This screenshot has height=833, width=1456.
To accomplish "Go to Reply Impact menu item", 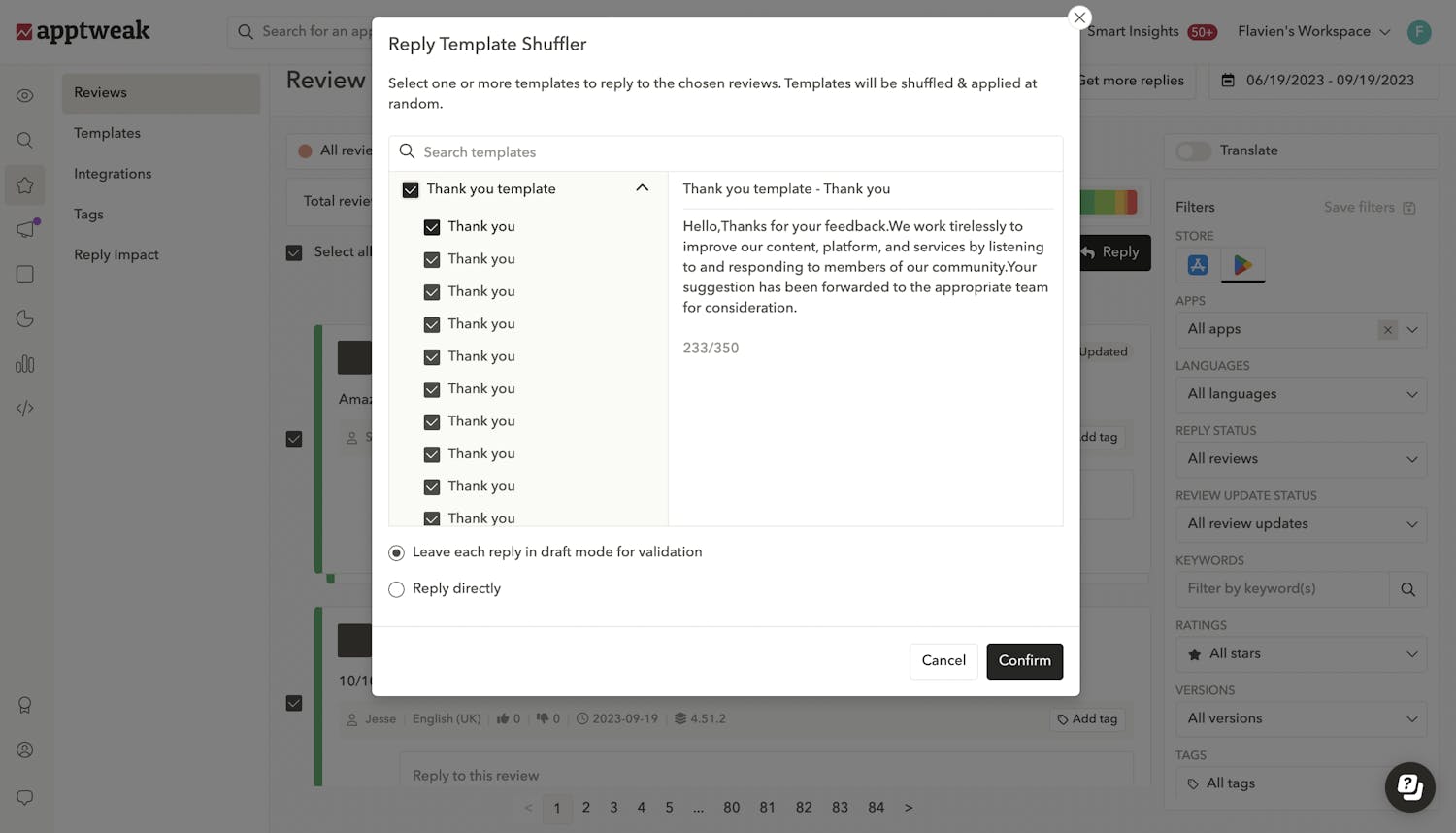I will tap(116, 254).
